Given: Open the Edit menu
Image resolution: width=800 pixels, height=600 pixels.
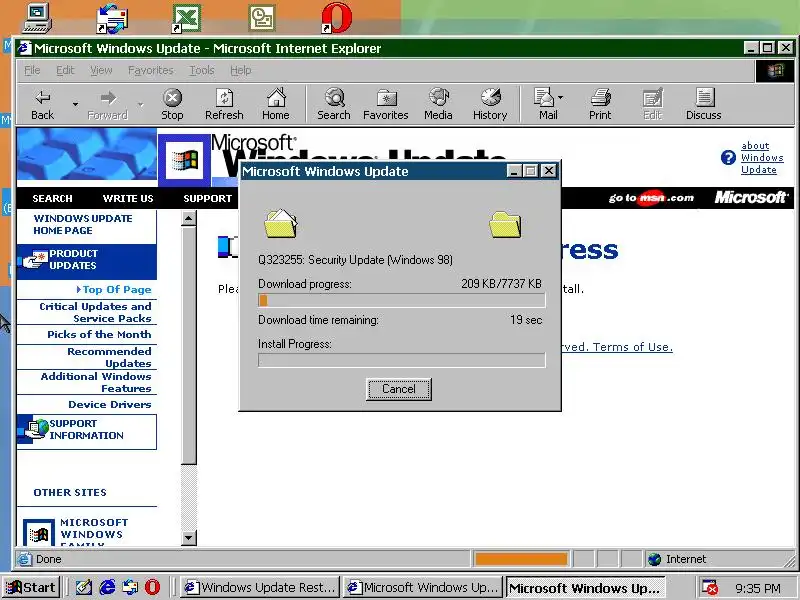Looking at the screenshot, I should pyautogui.click(x=65, y=70).
